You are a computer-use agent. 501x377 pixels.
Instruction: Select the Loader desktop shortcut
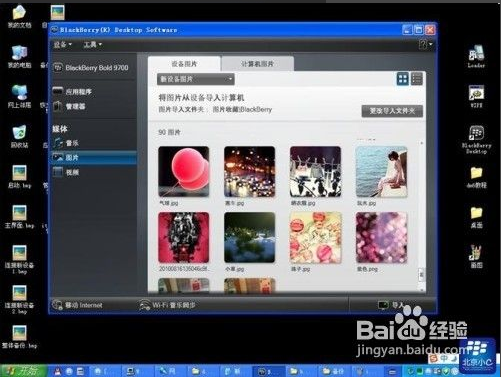coord(476,56)
